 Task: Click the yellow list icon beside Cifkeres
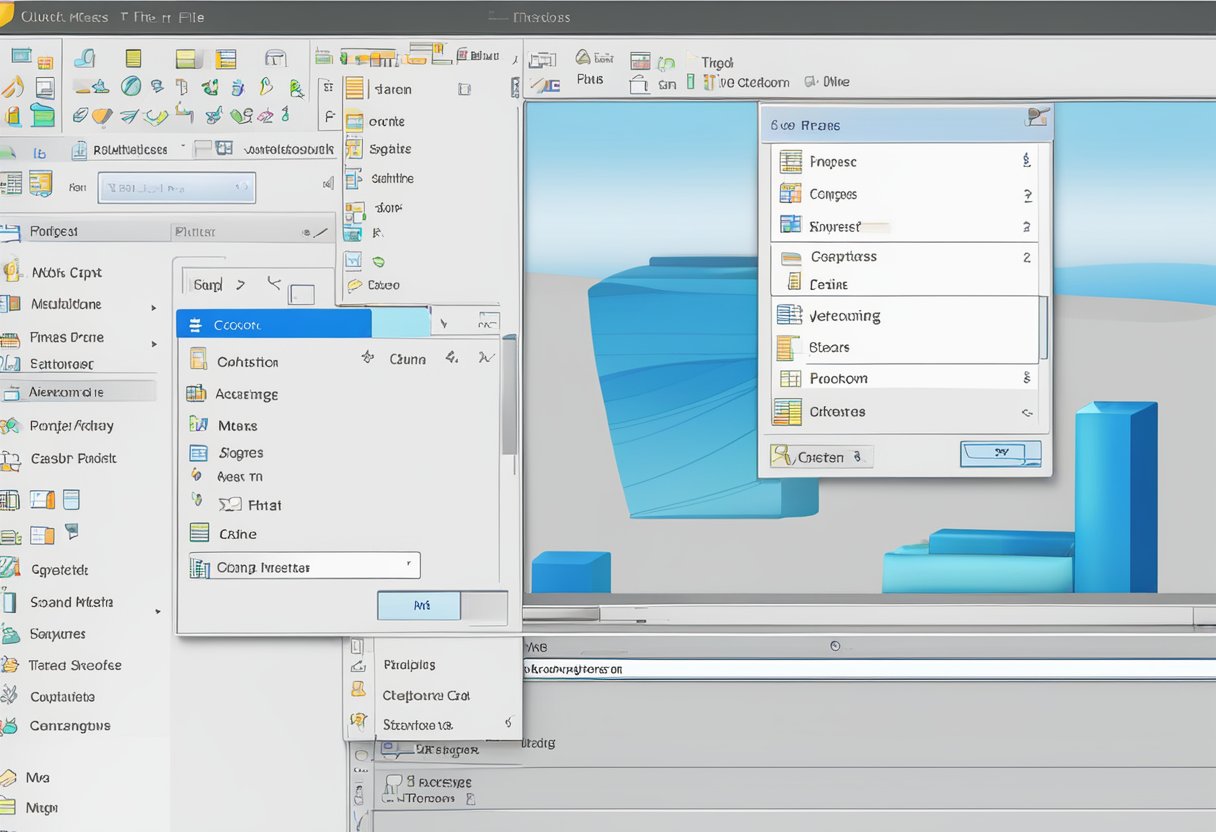tap(787, 411)
